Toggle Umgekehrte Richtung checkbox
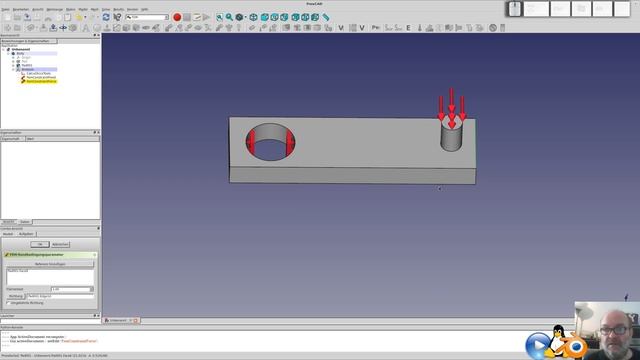Image resolution: width=640 pixels, height=360 pixels. (9, 303)
